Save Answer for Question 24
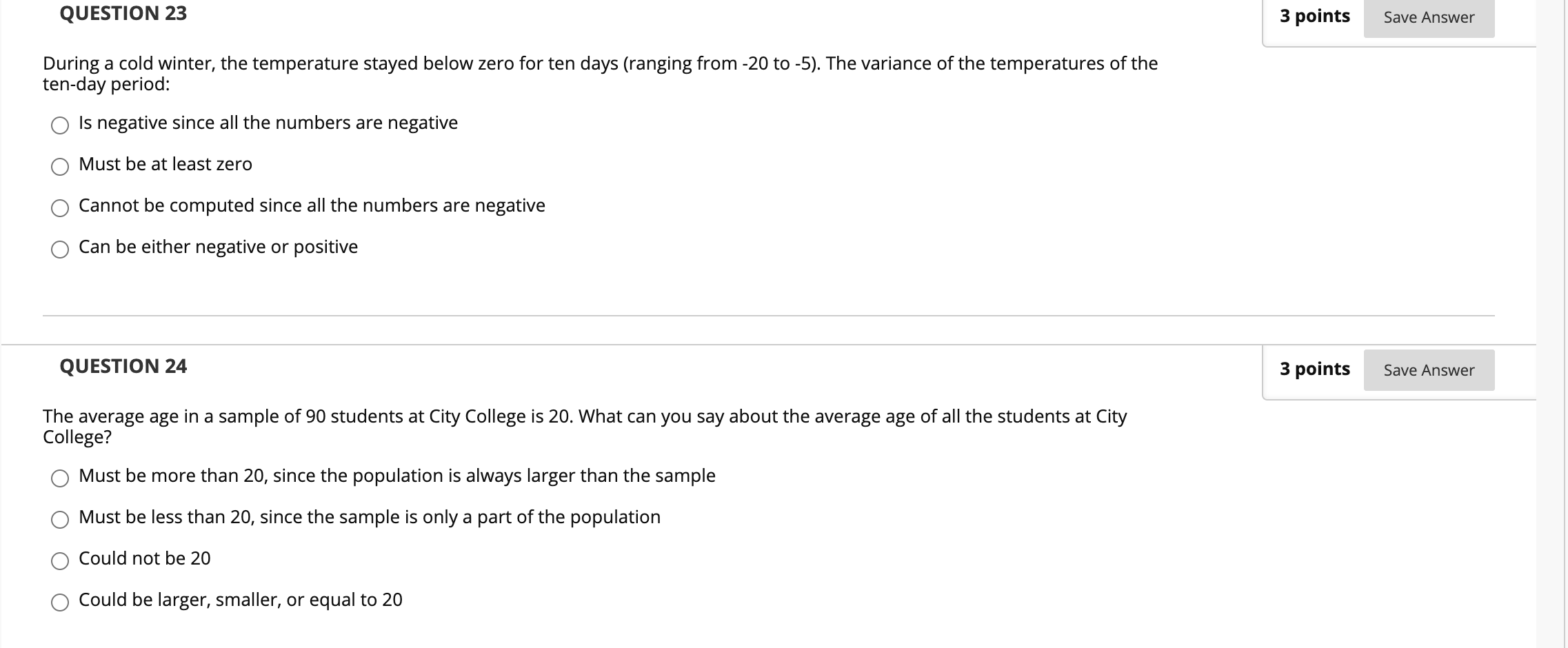 1428,369
